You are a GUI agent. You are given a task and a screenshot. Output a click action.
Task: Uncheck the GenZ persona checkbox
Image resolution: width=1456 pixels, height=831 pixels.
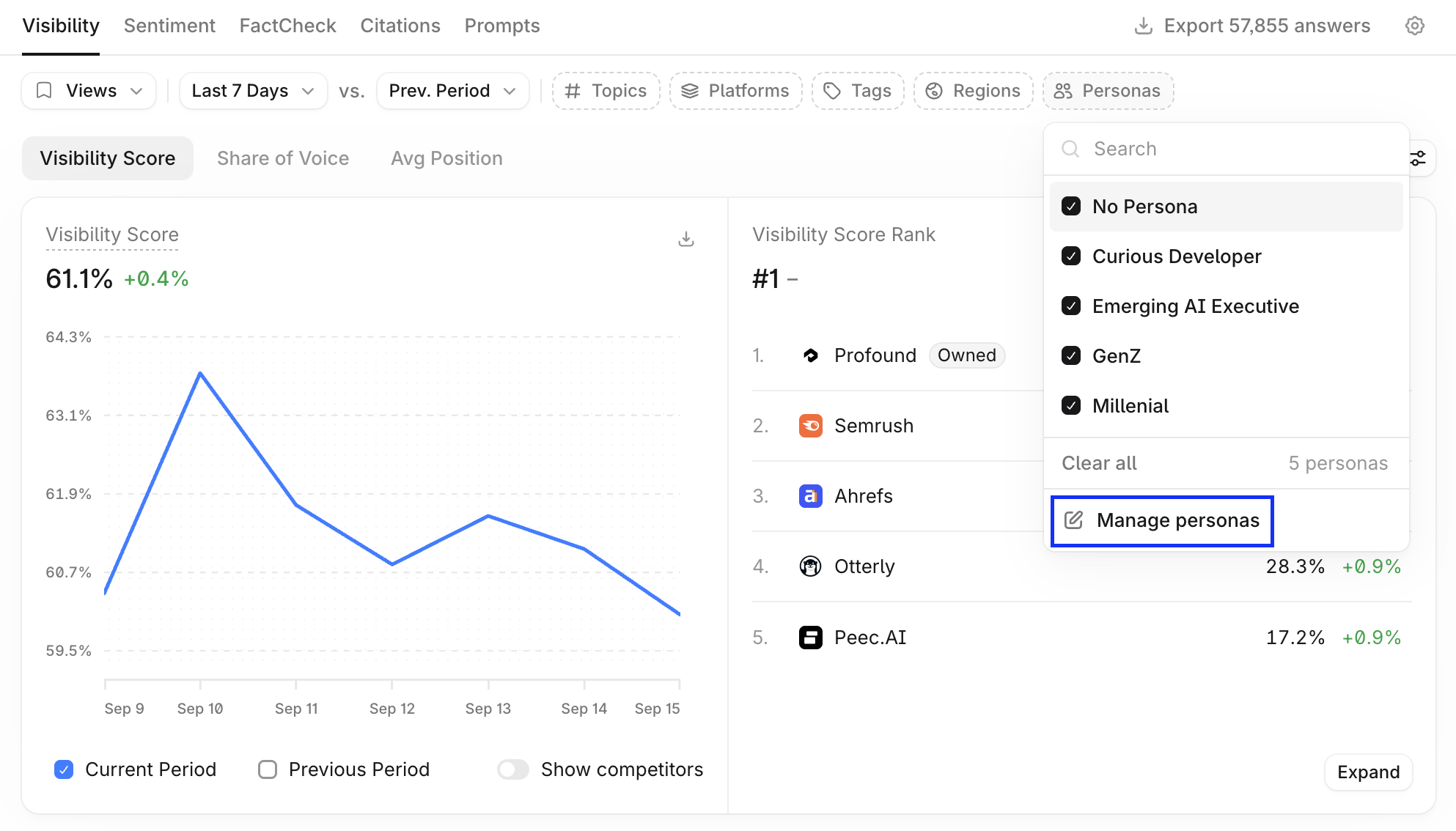(1071, 356)
